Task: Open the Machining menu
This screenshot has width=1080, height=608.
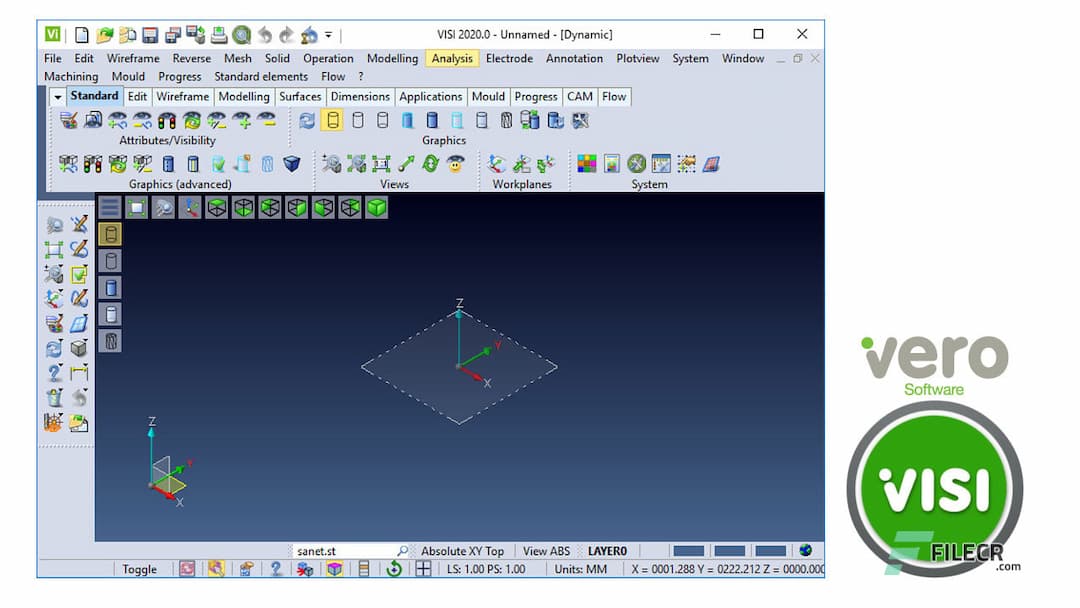Action: (x=70, y=76)
